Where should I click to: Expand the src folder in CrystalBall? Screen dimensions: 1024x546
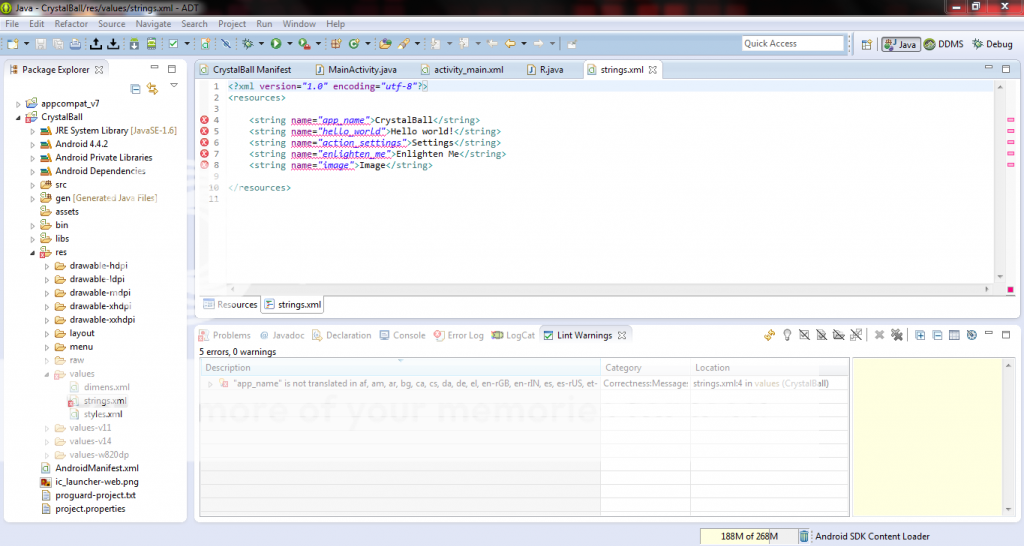(32, 185)
